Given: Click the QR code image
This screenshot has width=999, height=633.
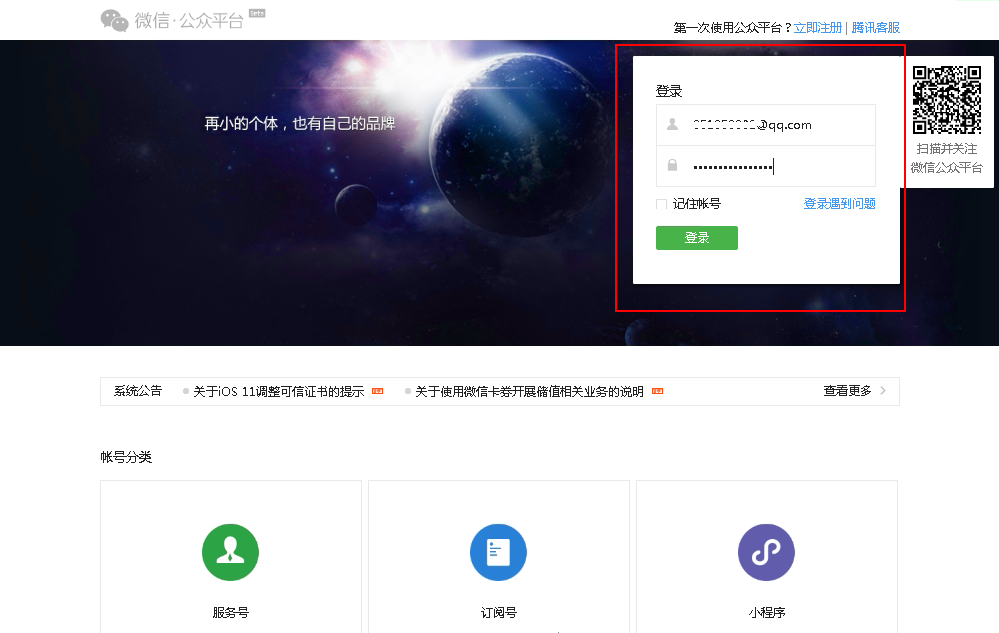Looking at the screenshot, I should click(947, 100).
